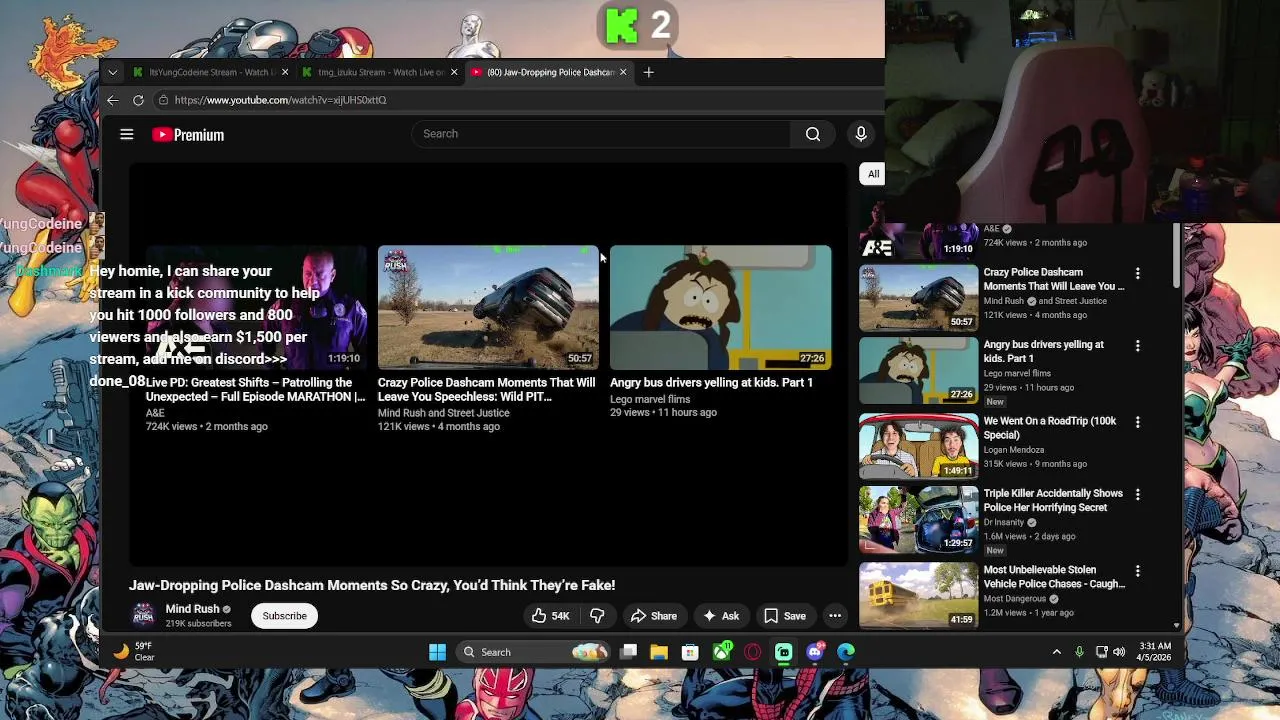Click the Ask button under video
This screenshot has height=720, width=1280.
tap(721, 616)
